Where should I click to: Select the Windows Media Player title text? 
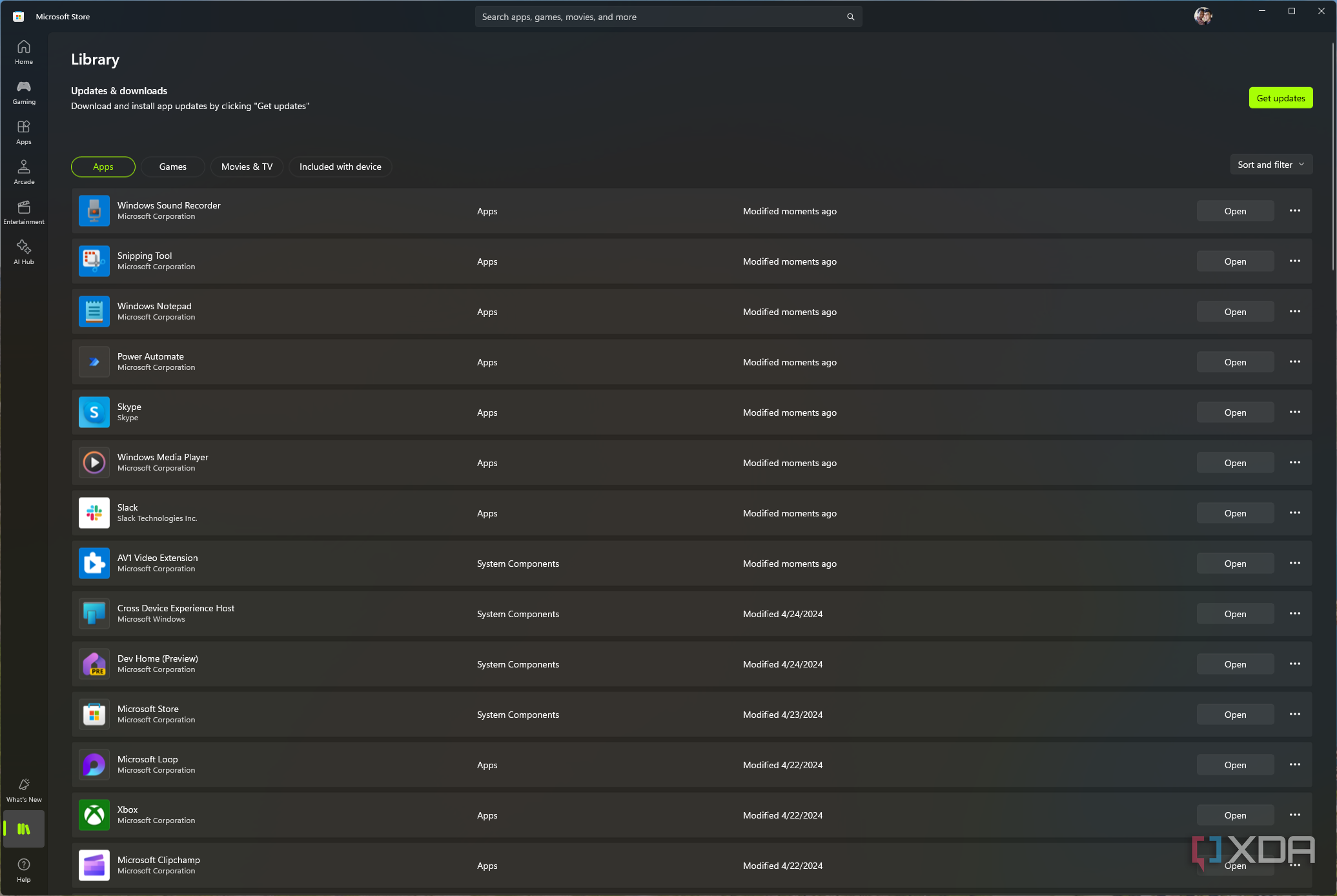pyautogui.click(x=163, y=457)
